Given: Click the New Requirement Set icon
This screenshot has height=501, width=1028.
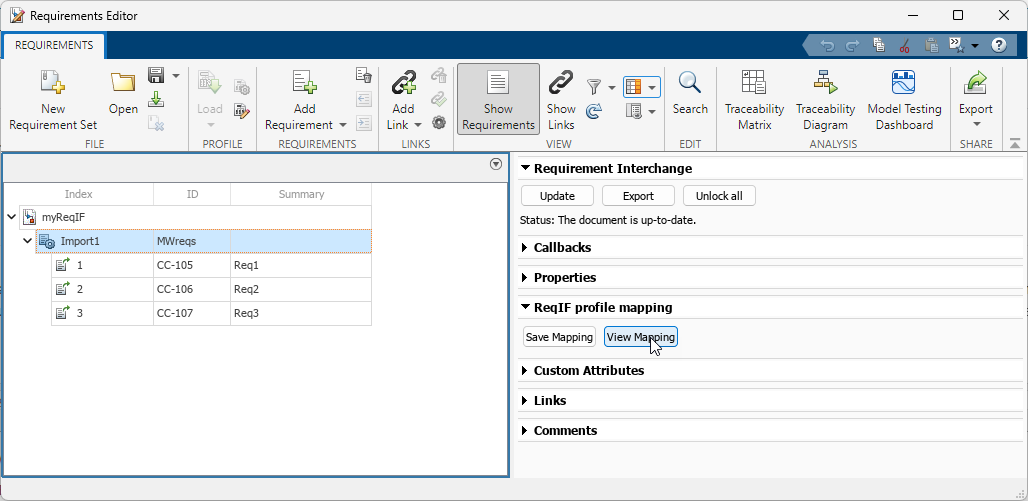Looking at the screenshot, I should (x=53, y=85).
